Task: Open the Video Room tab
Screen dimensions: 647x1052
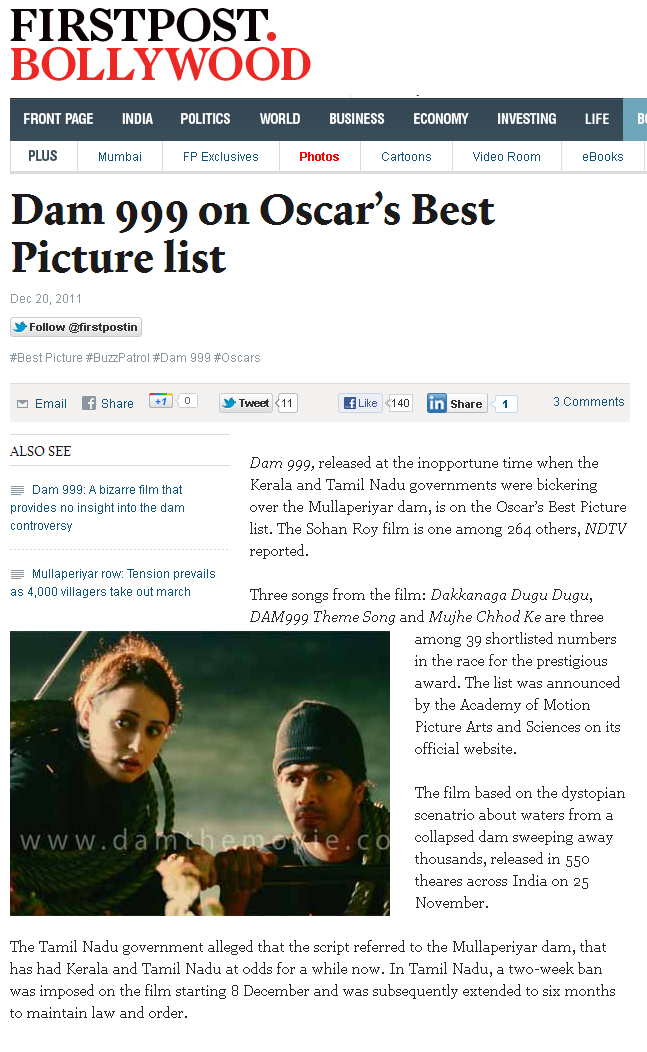Action: 507,157
